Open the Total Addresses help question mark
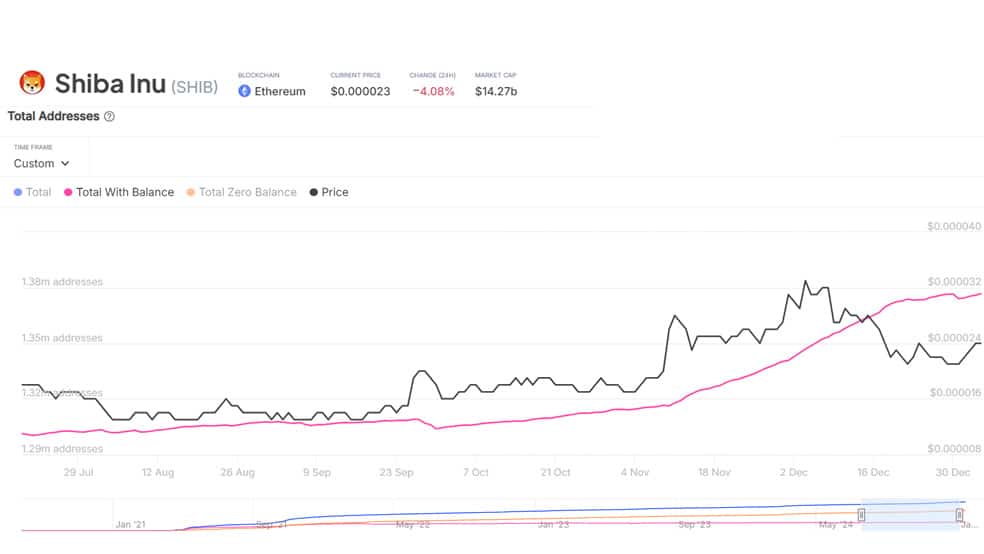 coord(109,116)
